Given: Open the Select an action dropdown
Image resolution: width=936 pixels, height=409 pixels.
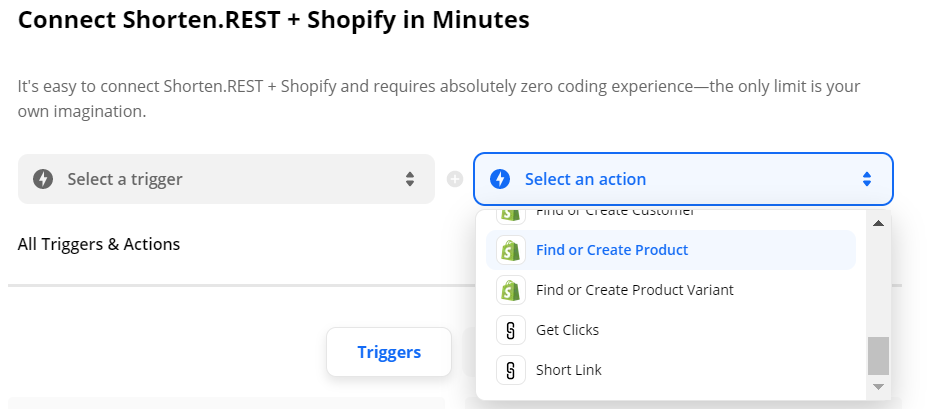Looking at the screenshot, I should pos(683,179).
